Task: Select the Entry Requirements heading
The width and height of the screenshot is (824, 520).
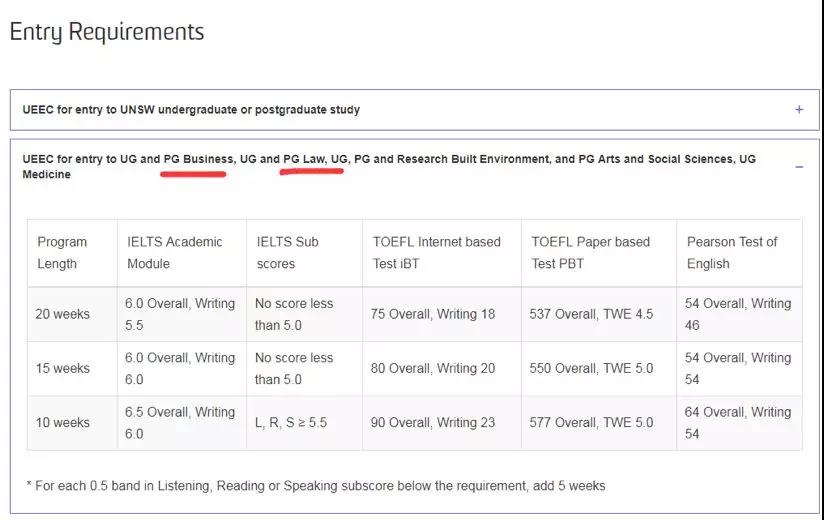Action: (107, 32)
